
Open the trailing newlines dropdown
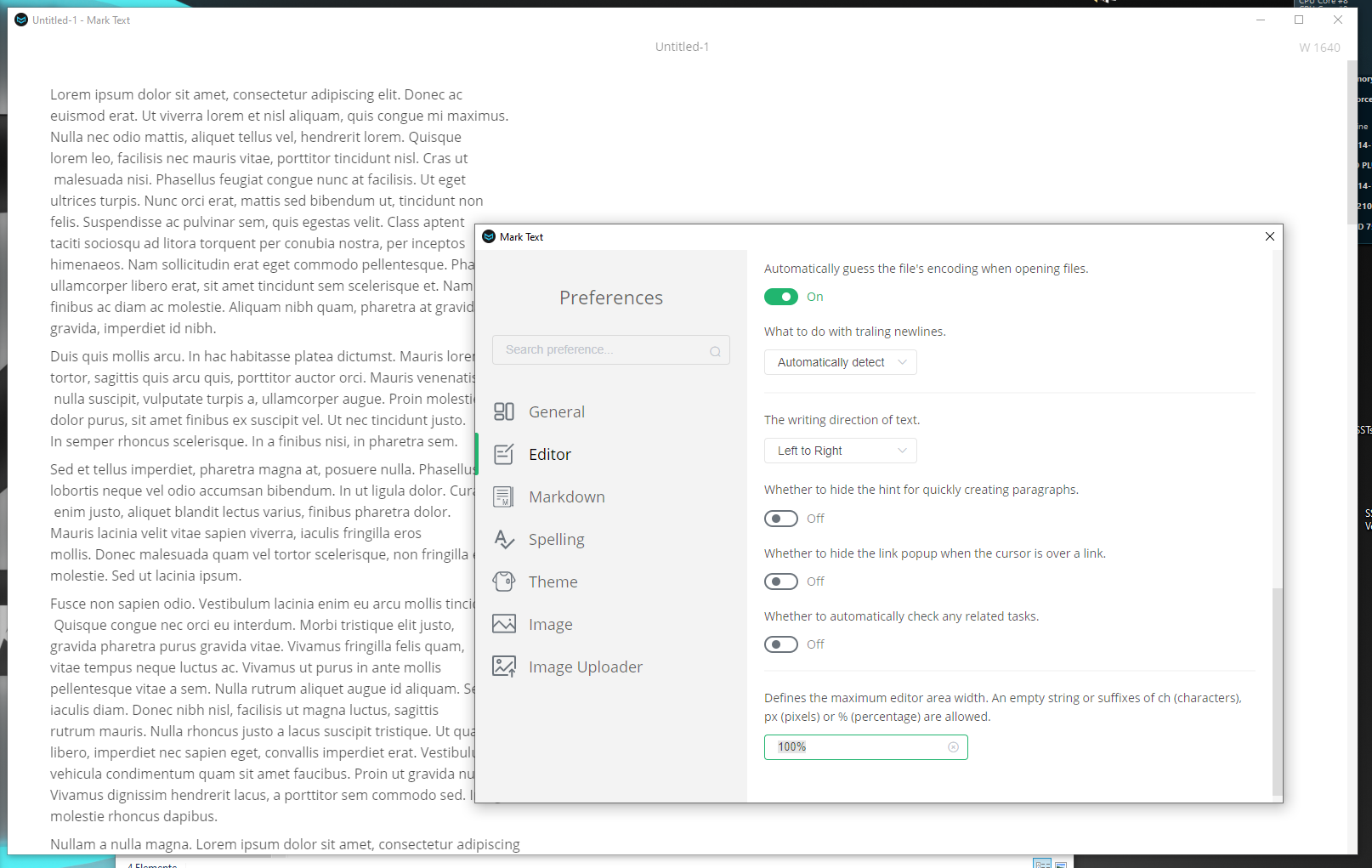(840, 362)
